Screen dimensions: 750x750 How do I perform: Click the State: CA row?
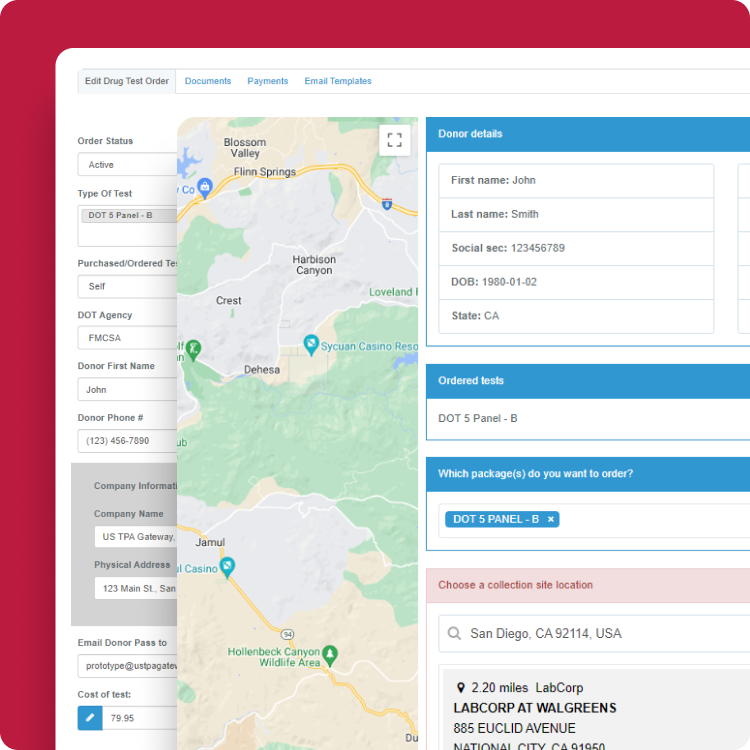576,316
